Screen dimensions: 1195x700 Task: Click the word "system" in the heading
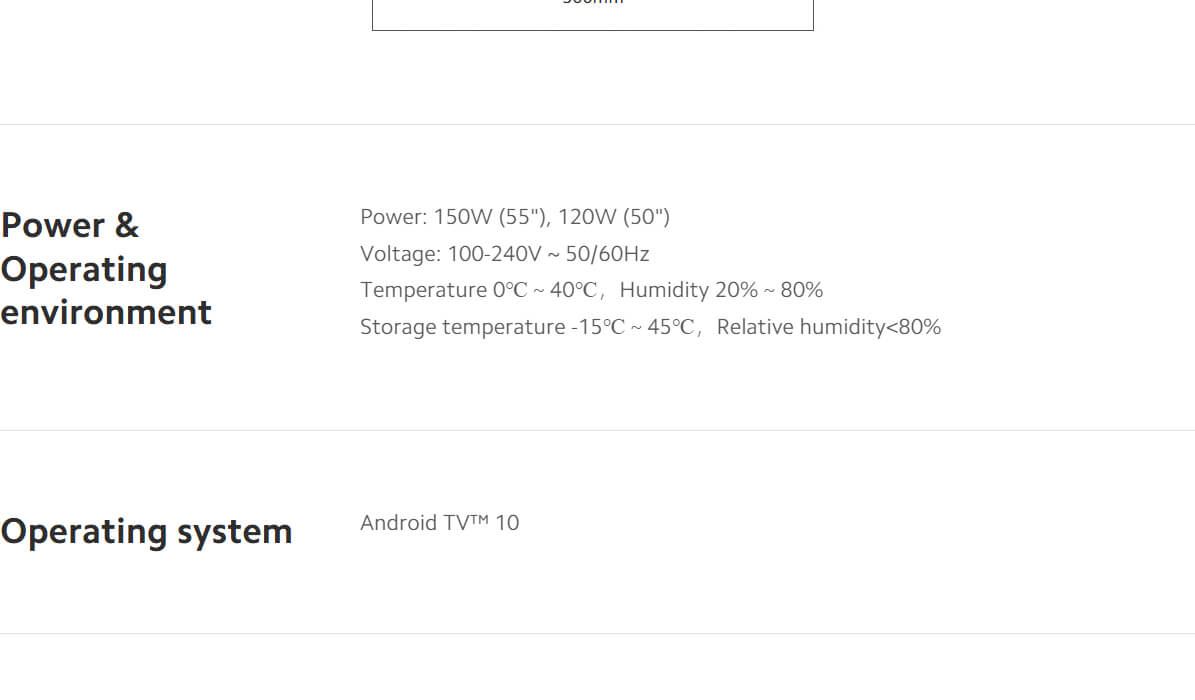coord(234,531)
